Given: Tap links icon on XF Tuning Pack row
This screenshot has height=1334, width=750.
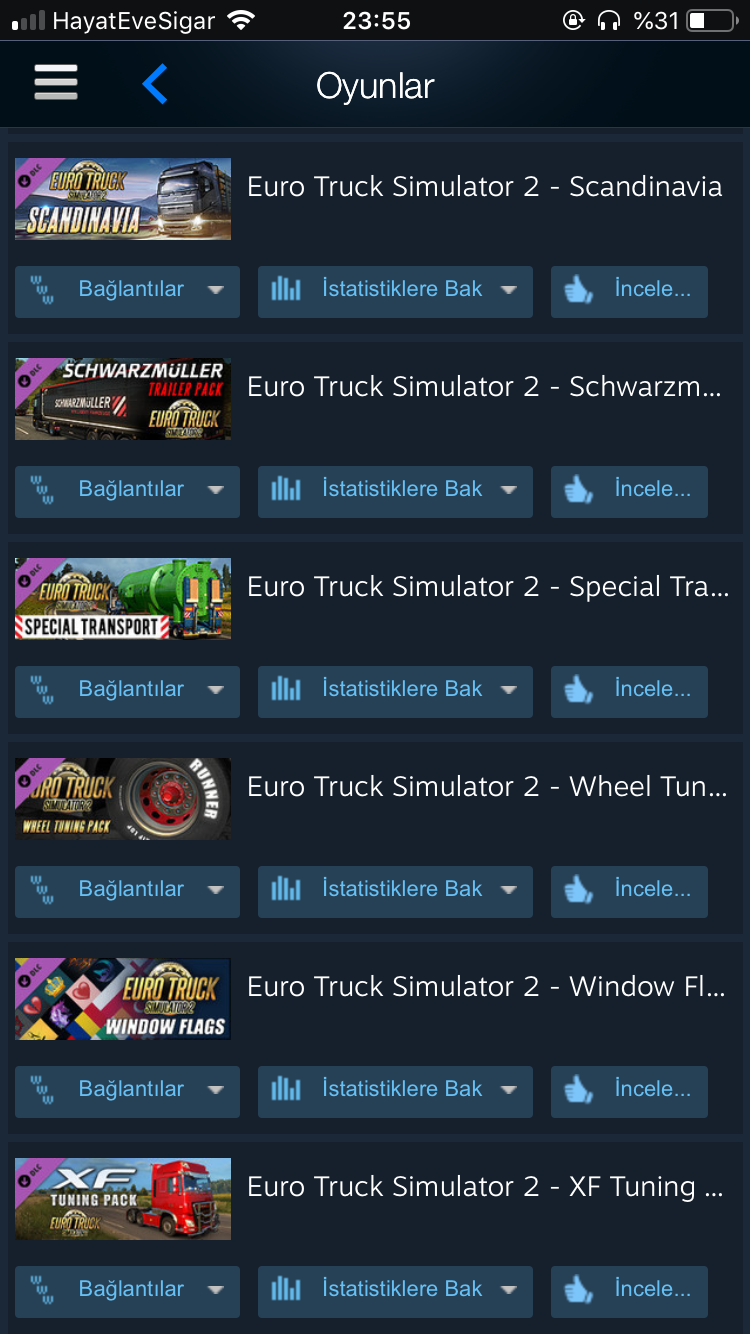Looking at the screenshot, I should click(42, 1290).
